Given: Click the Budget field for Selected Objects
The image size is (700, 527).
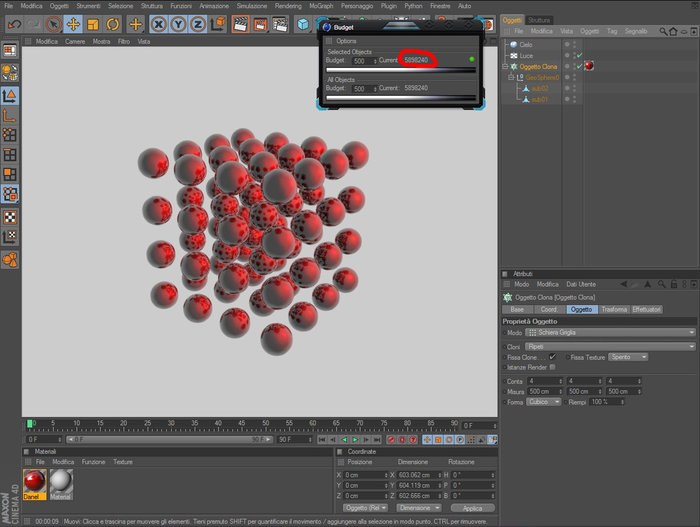Looking at the screenshot, I should point(364,61).
